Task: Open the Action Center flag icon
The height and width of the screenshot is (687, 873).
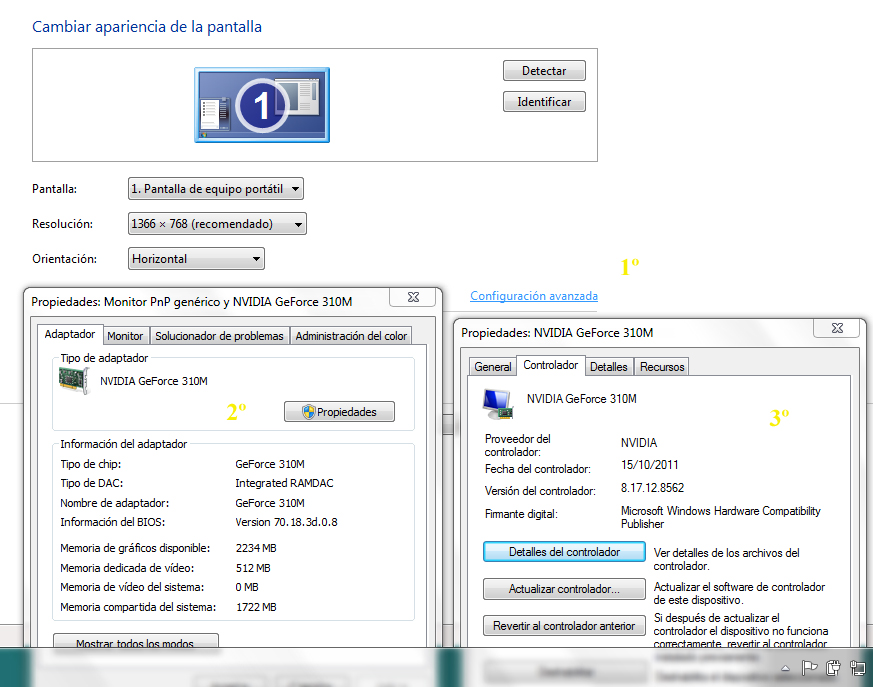Action: pos(809,668)
